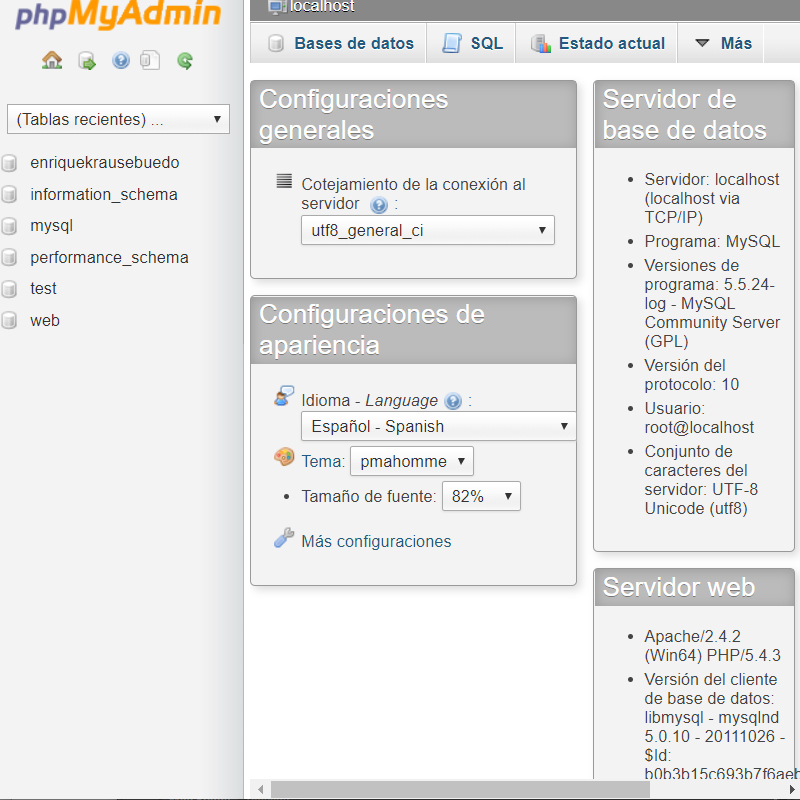Click the theme palette icon
The image size is (800, 800).
[284, 456]
